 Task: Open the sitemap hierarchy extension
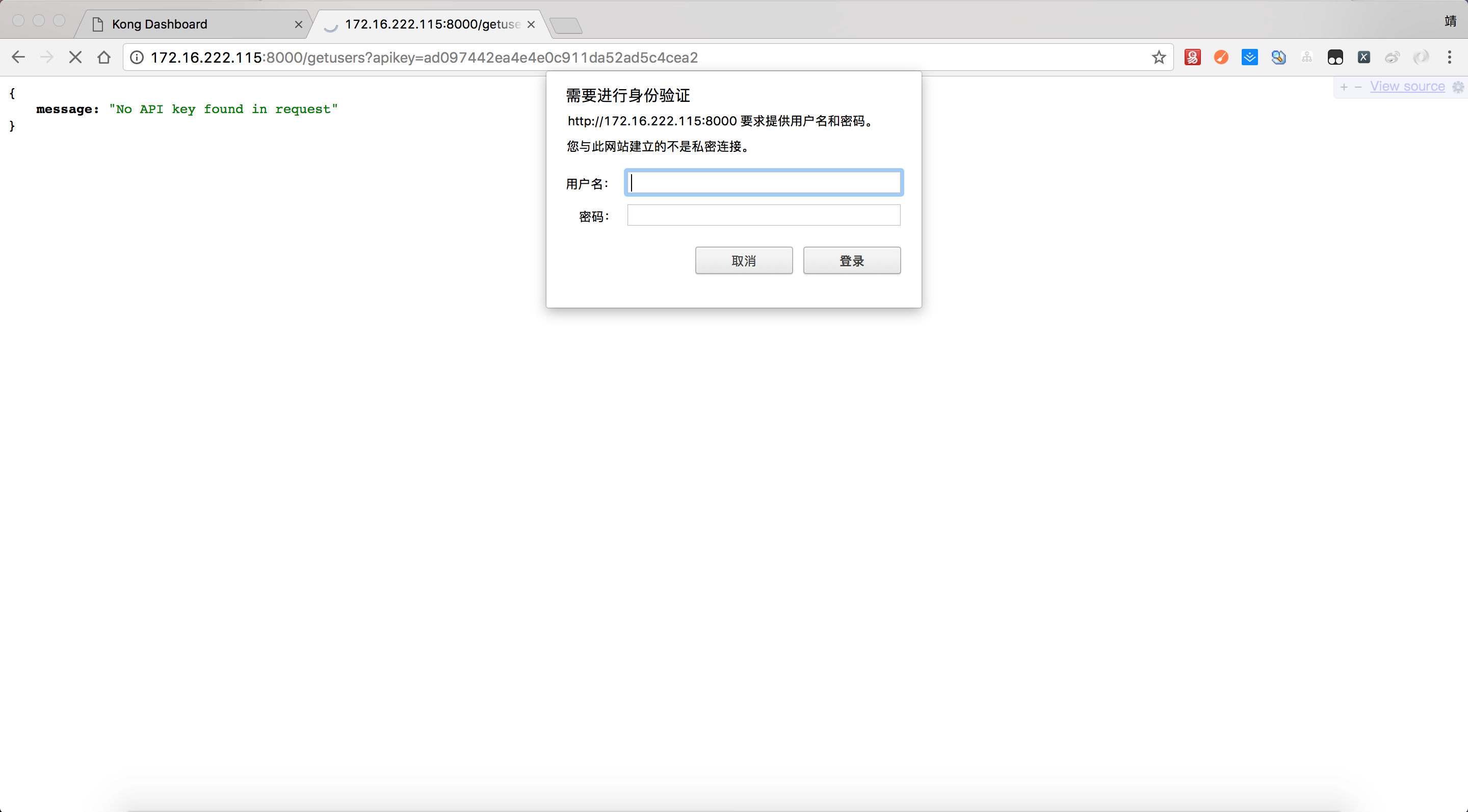click(1307, 57)
